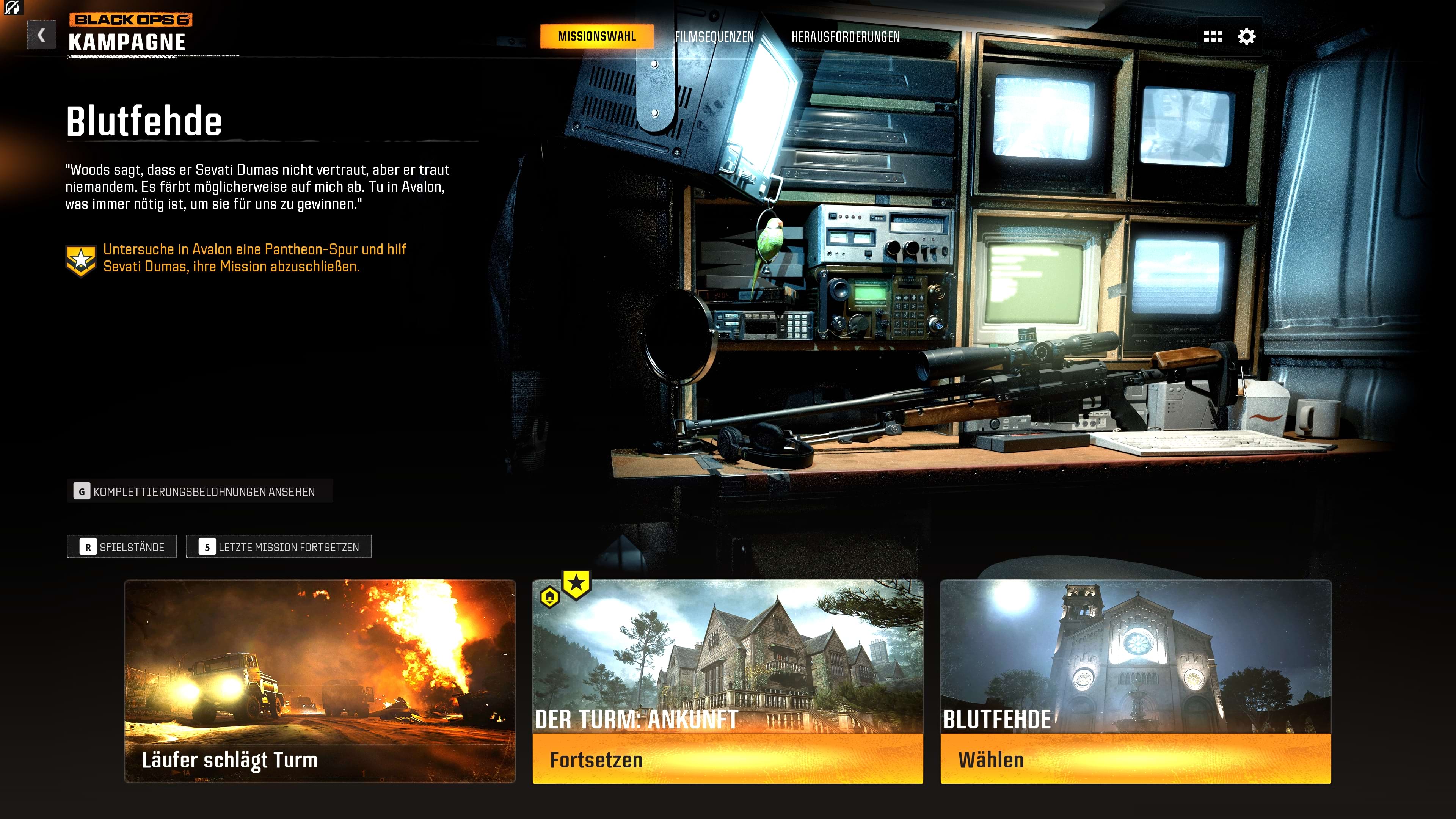
Task: Open the grid menu icon
Action: tap(1213, 37)
